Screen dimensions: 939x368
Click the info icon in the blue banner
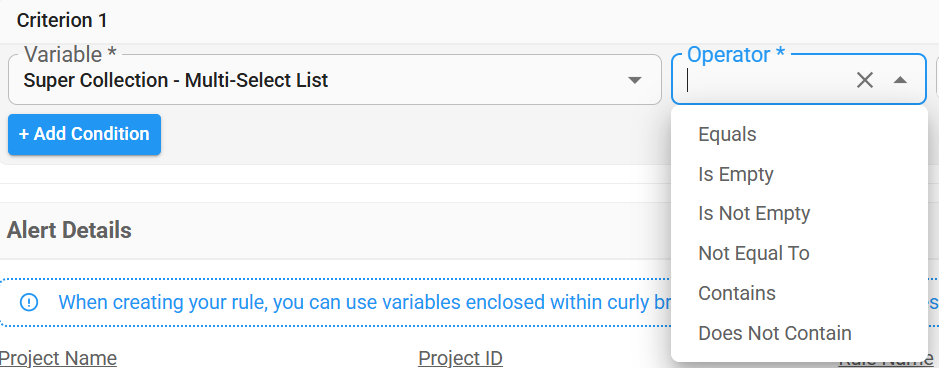click(x=29, y=302)
